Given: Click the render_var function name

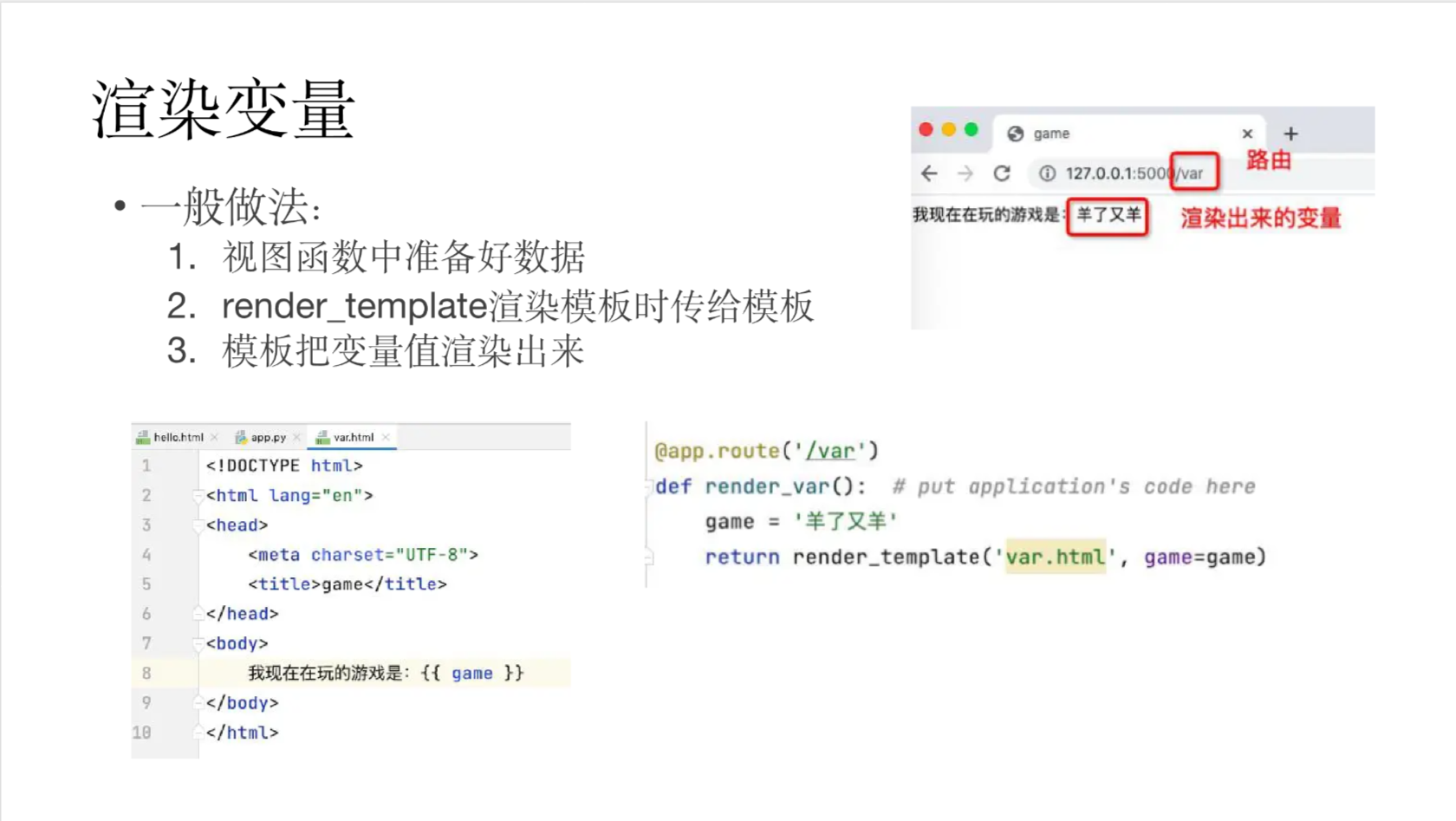Looking at the screenshot, I should pos(767,486).
